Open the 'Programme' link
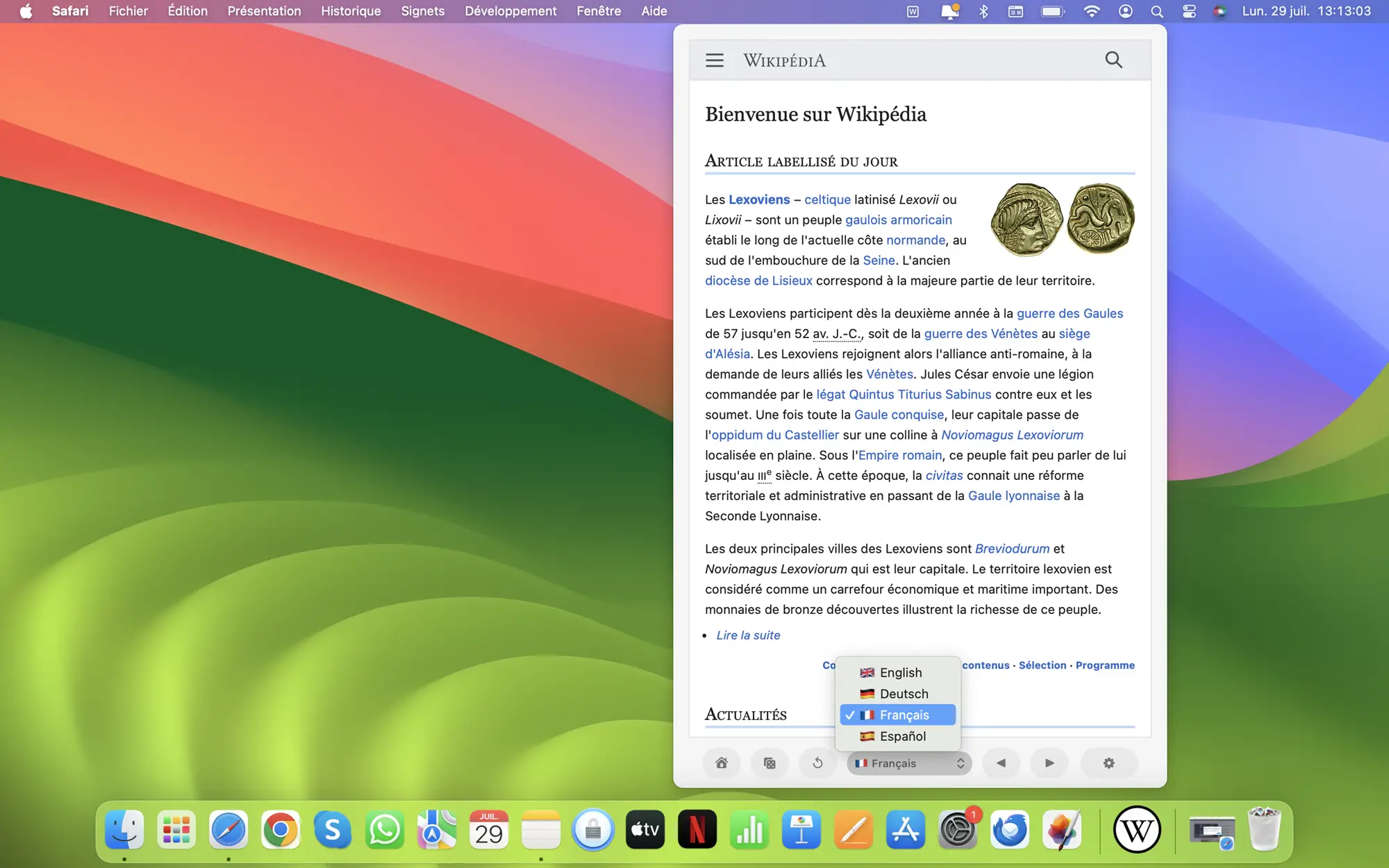The image size is (1389, 868). pyautogui.click(x=1105, y=665)
